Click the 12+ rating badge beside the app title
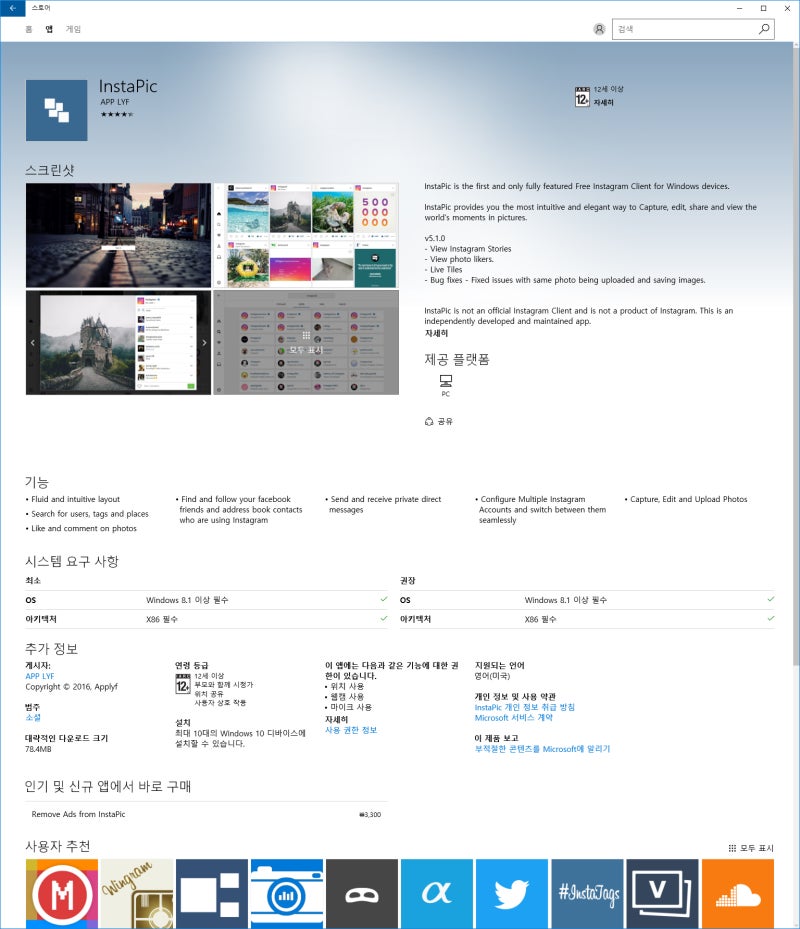 pyautogui.click(x=582, y=96)
